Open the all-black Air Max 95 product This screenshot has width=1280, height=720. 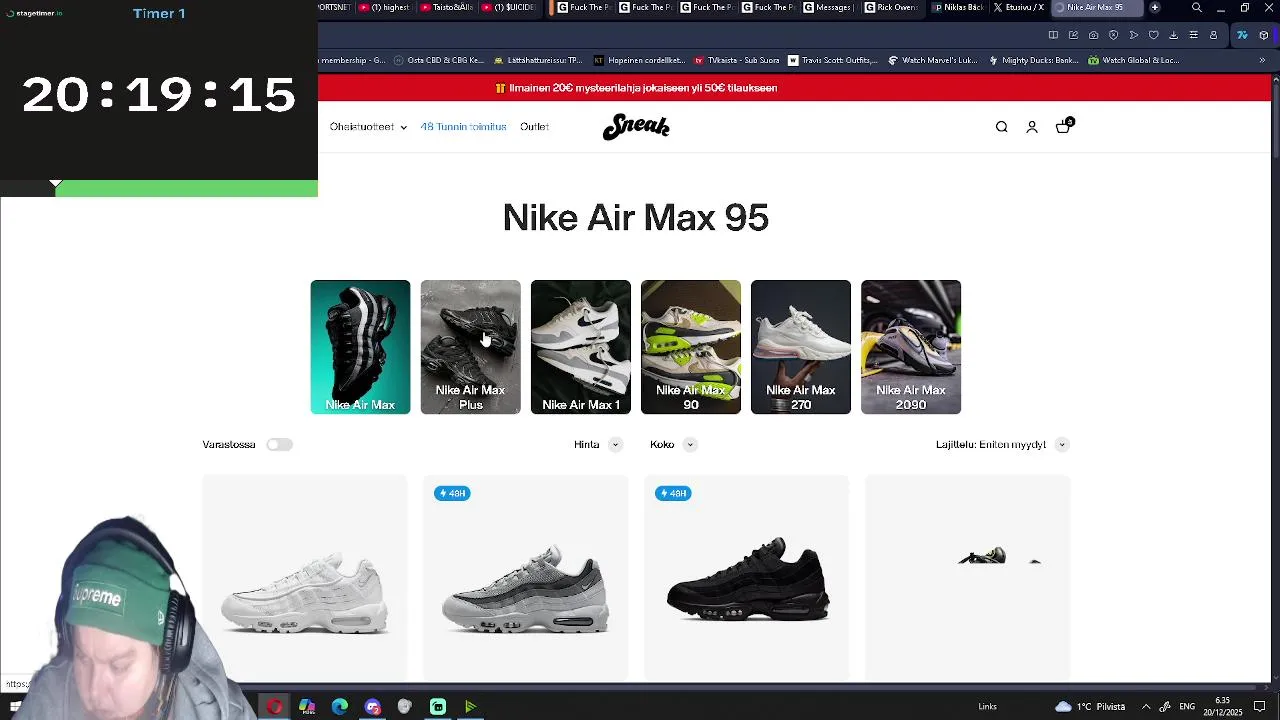747,578
